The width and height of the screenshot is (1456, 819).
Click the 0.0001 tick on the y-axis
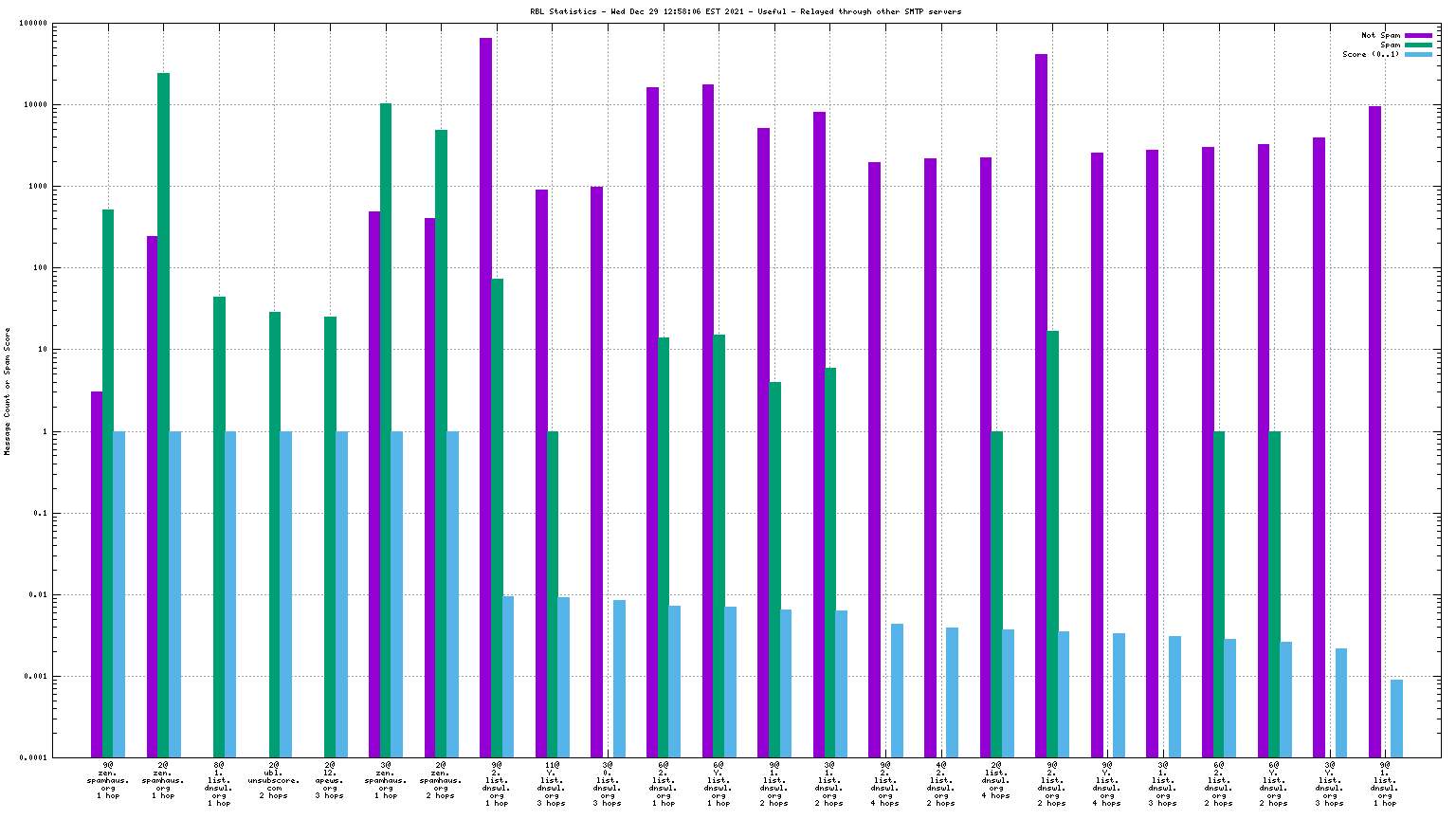point(35,757)
